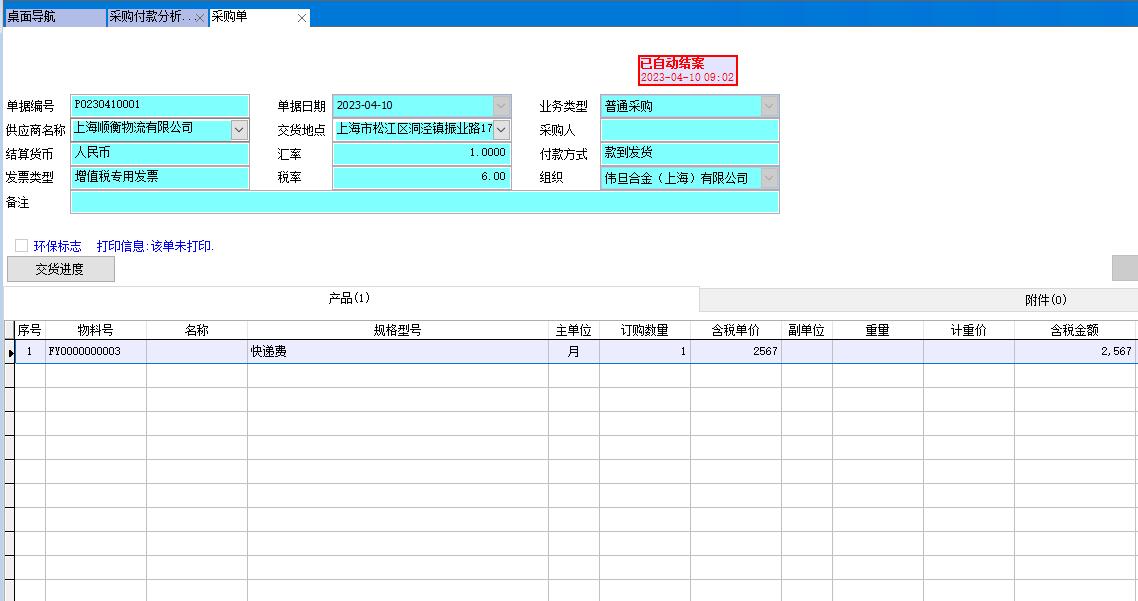Close the 采购单 tab
Viewport: 1138px width, 601px height.
(x=302, y=17)
